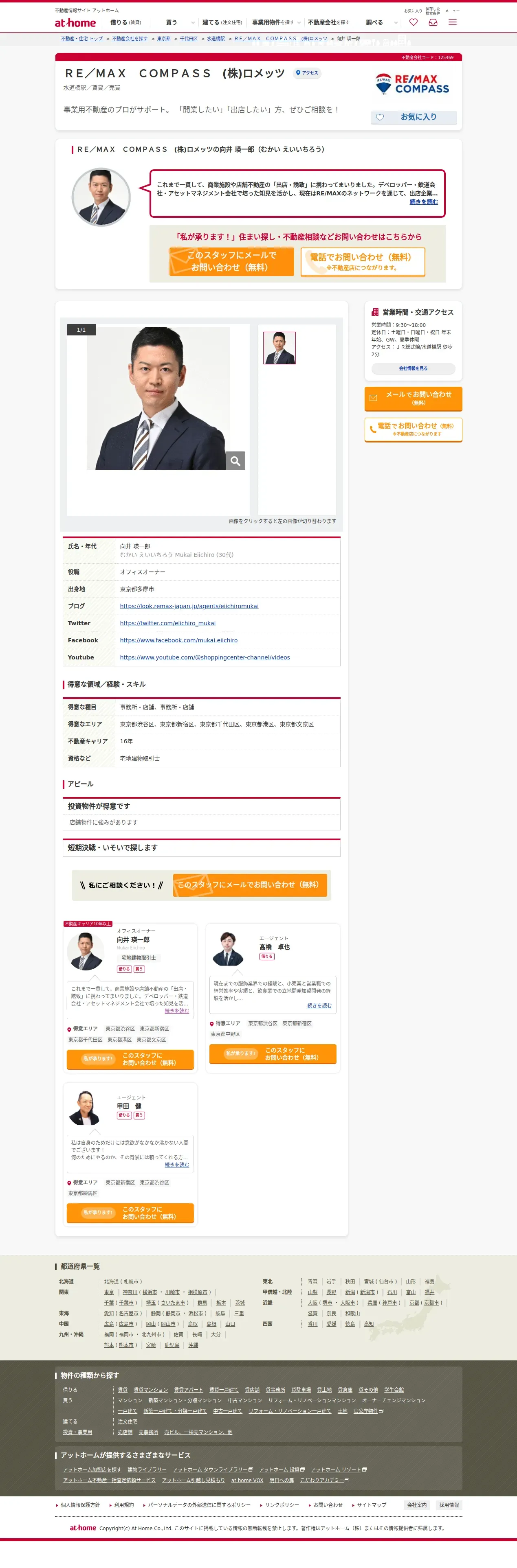
Task: Select the small staff photo thumbnail
Action: (x=279, y=348)
